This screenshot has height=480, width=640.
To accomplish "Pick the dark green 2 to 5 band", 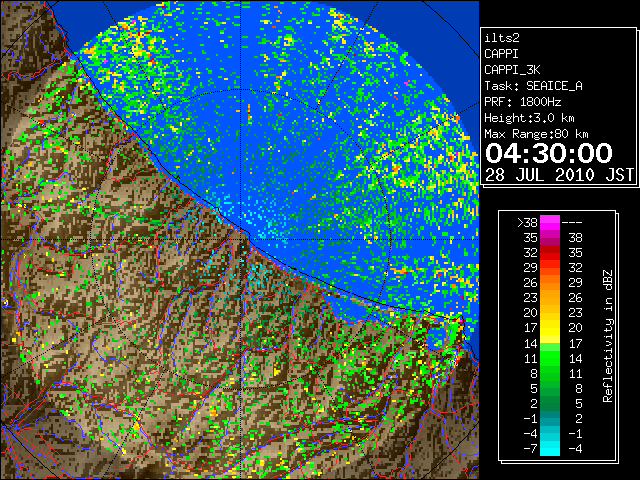I will tap(550, 403).
